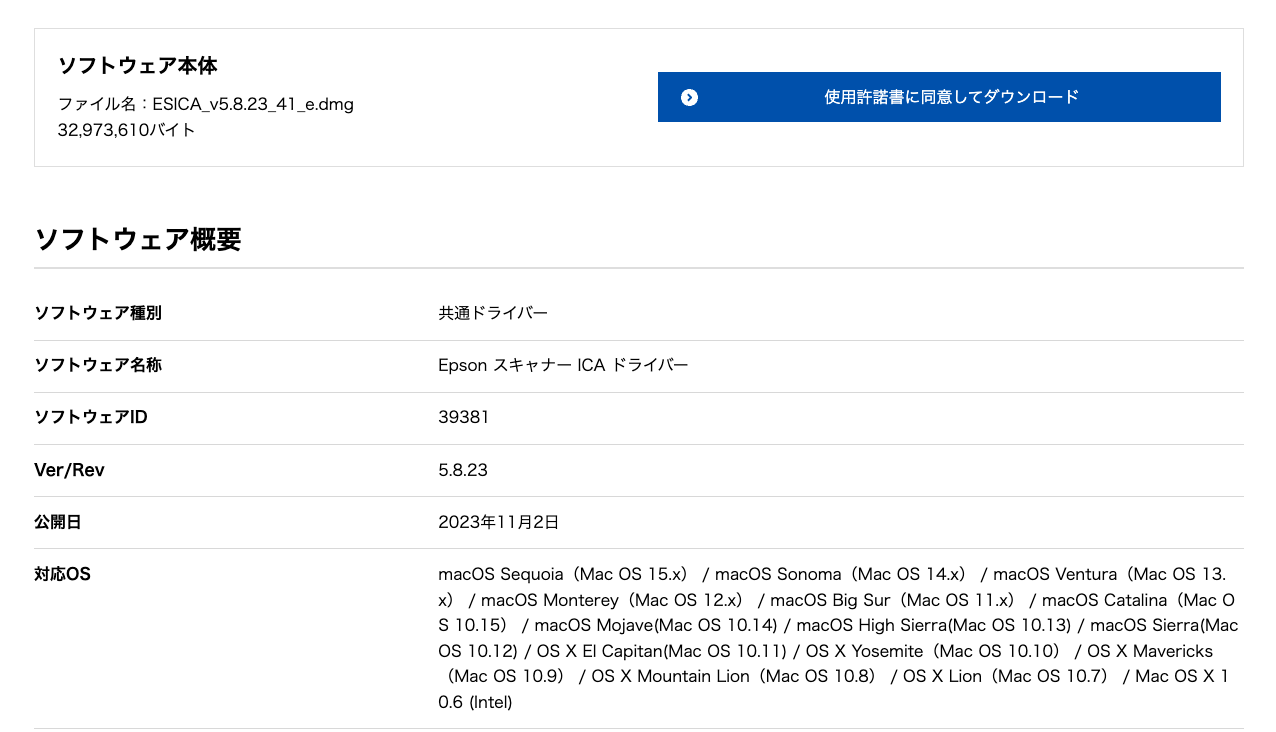Click the release date 2023年11月2日

pos(498,522)
